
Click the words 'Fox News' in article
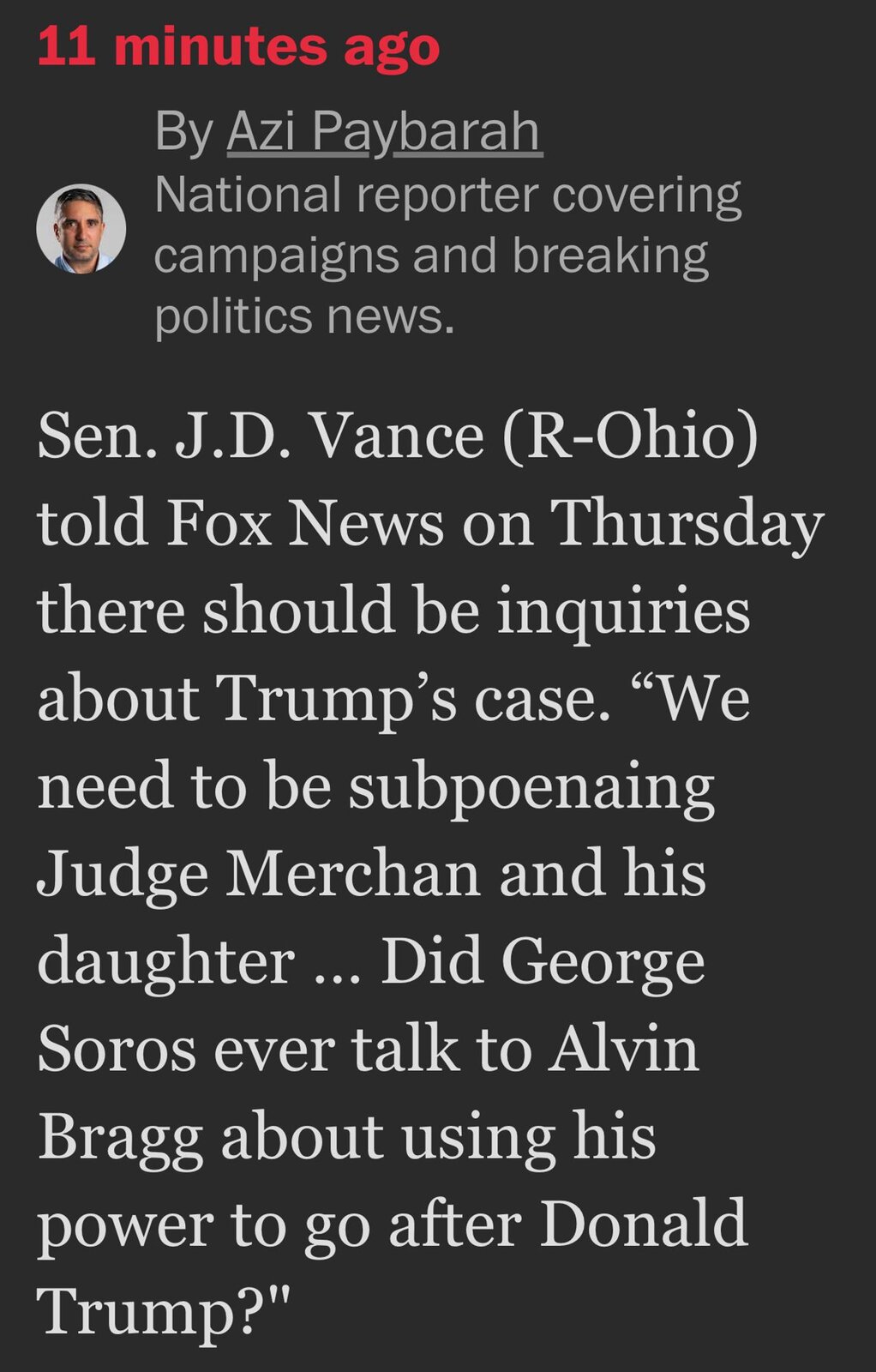point(304,523)
